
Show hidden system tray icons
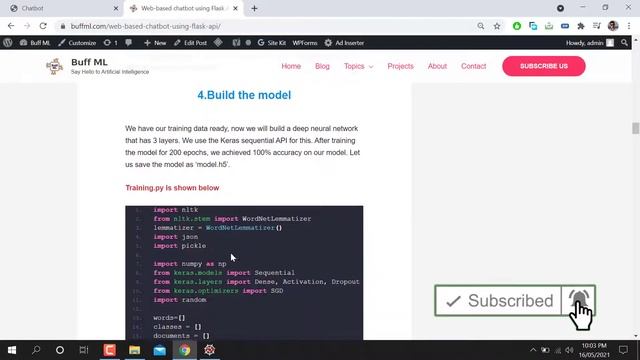pos(533,350)
